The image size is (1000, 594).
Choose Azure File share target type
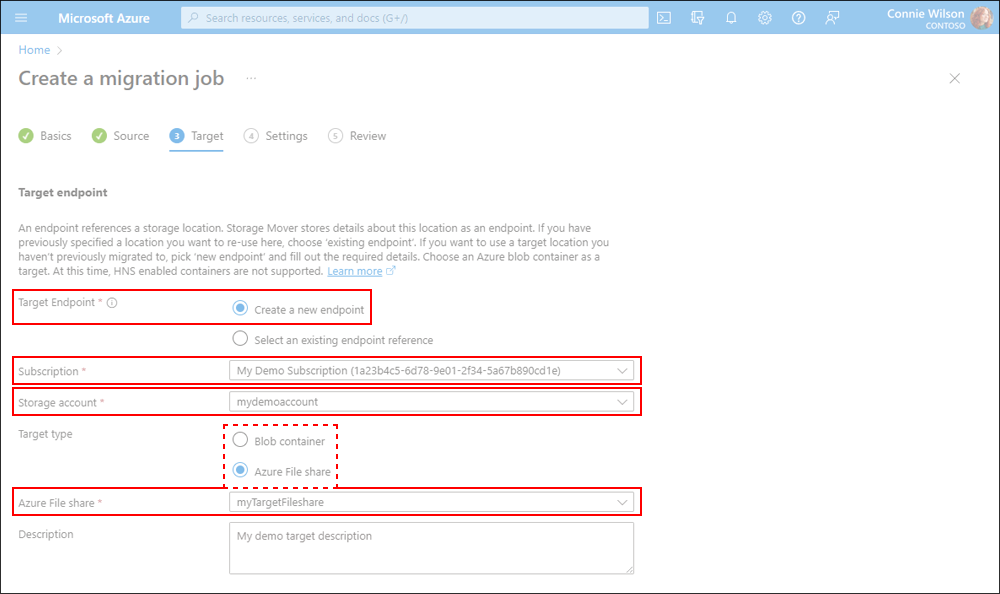click(x=240, y=470)
